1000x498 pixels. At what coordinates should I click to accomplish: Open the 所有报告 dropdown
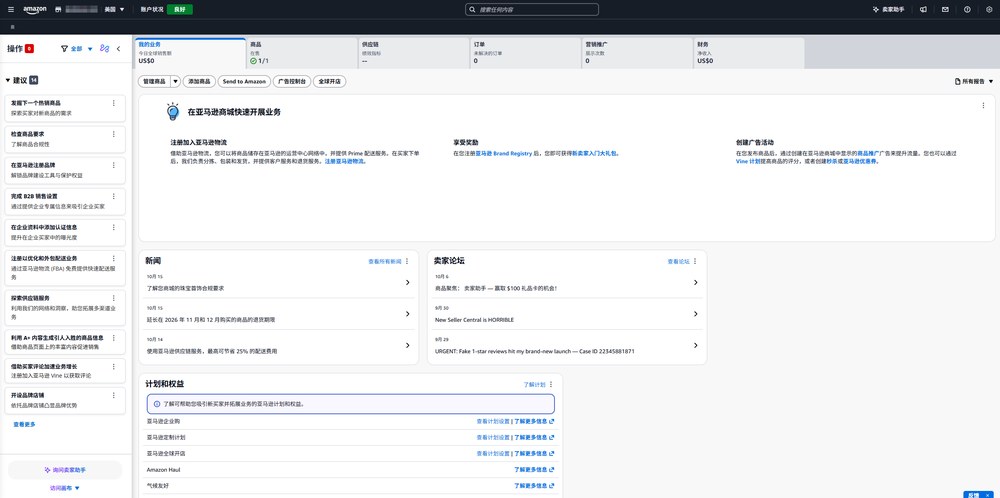point(974,82)
